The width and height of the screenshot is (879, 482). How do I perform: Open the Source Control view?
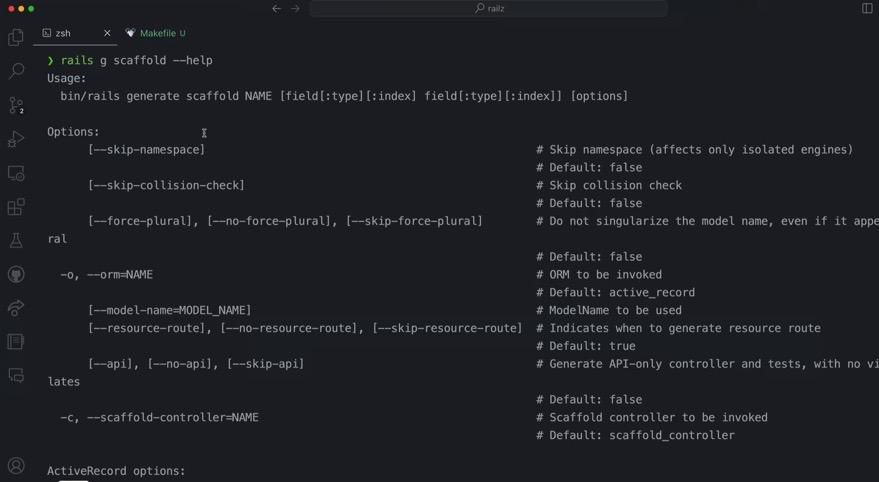point(16,105)
